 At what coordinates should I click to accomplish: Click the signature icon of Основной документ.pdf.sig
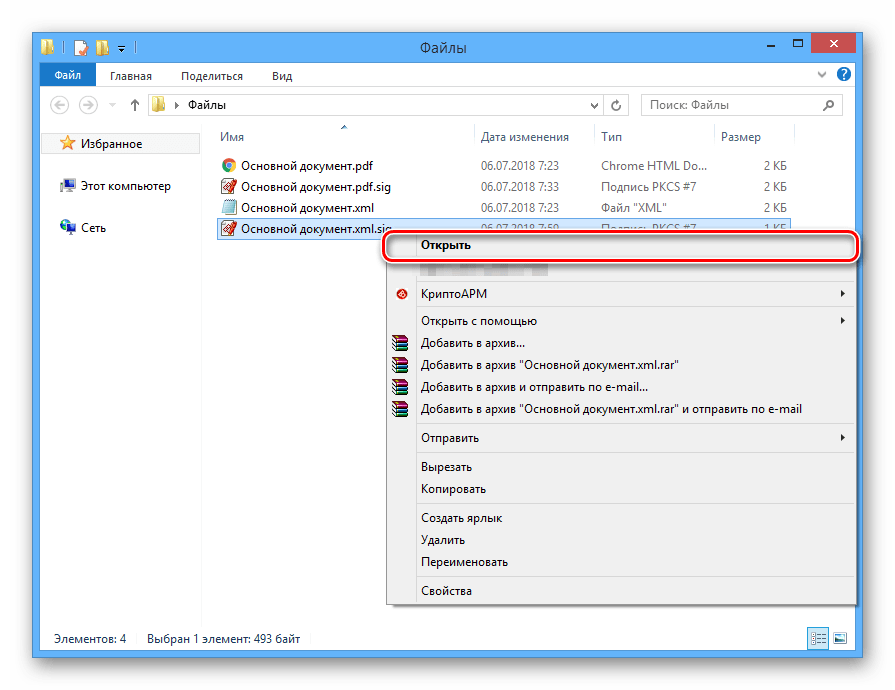click(229, 187)
